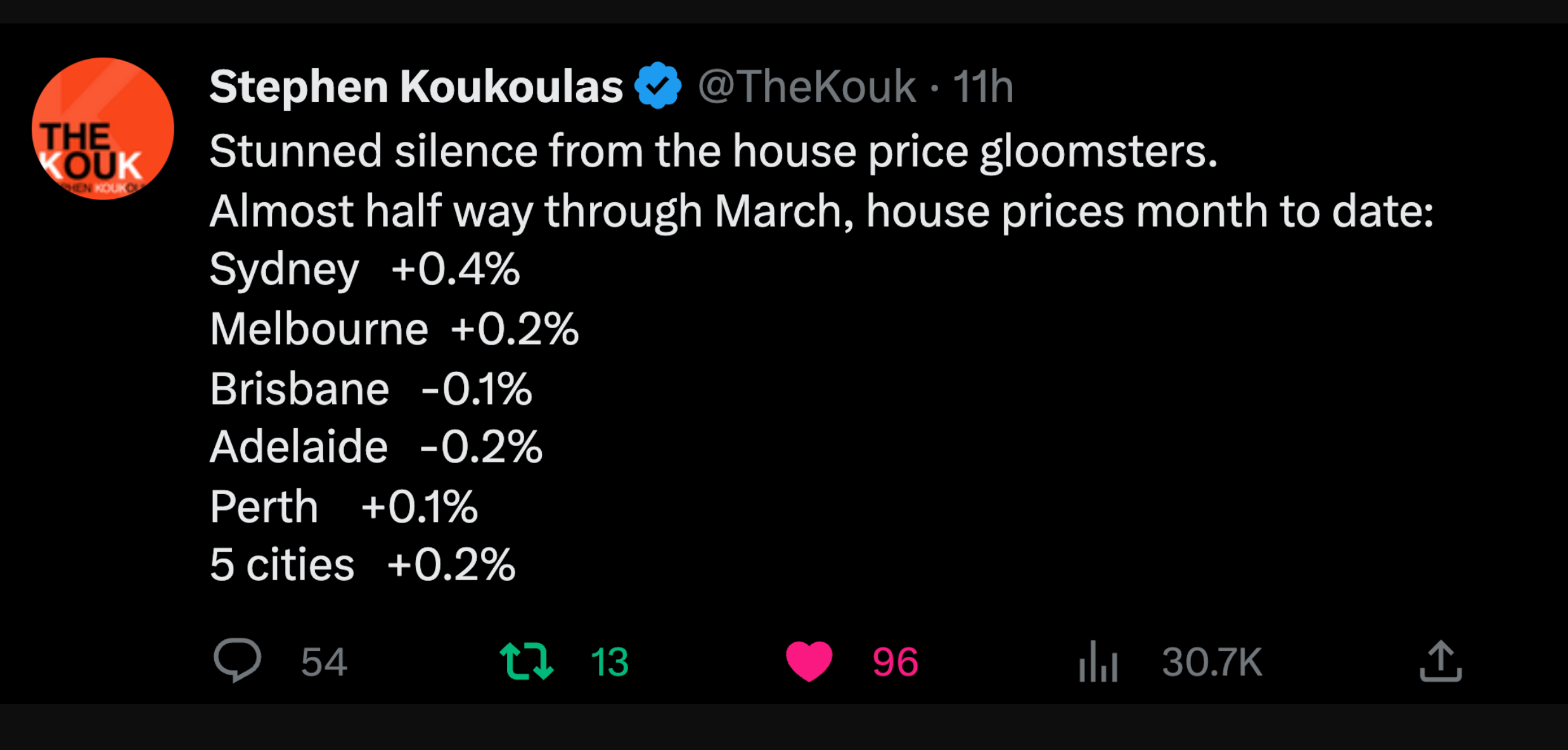Open Stephen Koukoulas display name link
Image resolution: width=1568 pixels, height=750 pixels.
click(x=416, y=86)
